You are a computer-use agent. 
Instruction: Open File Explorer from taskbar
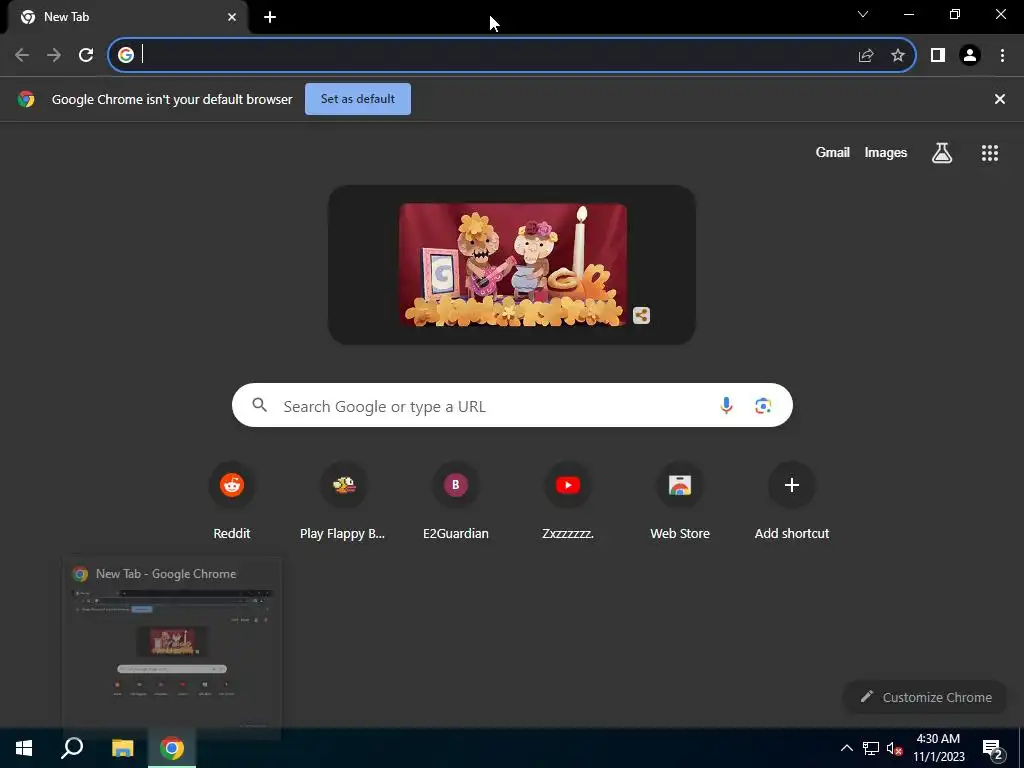[x=122, y=748]
